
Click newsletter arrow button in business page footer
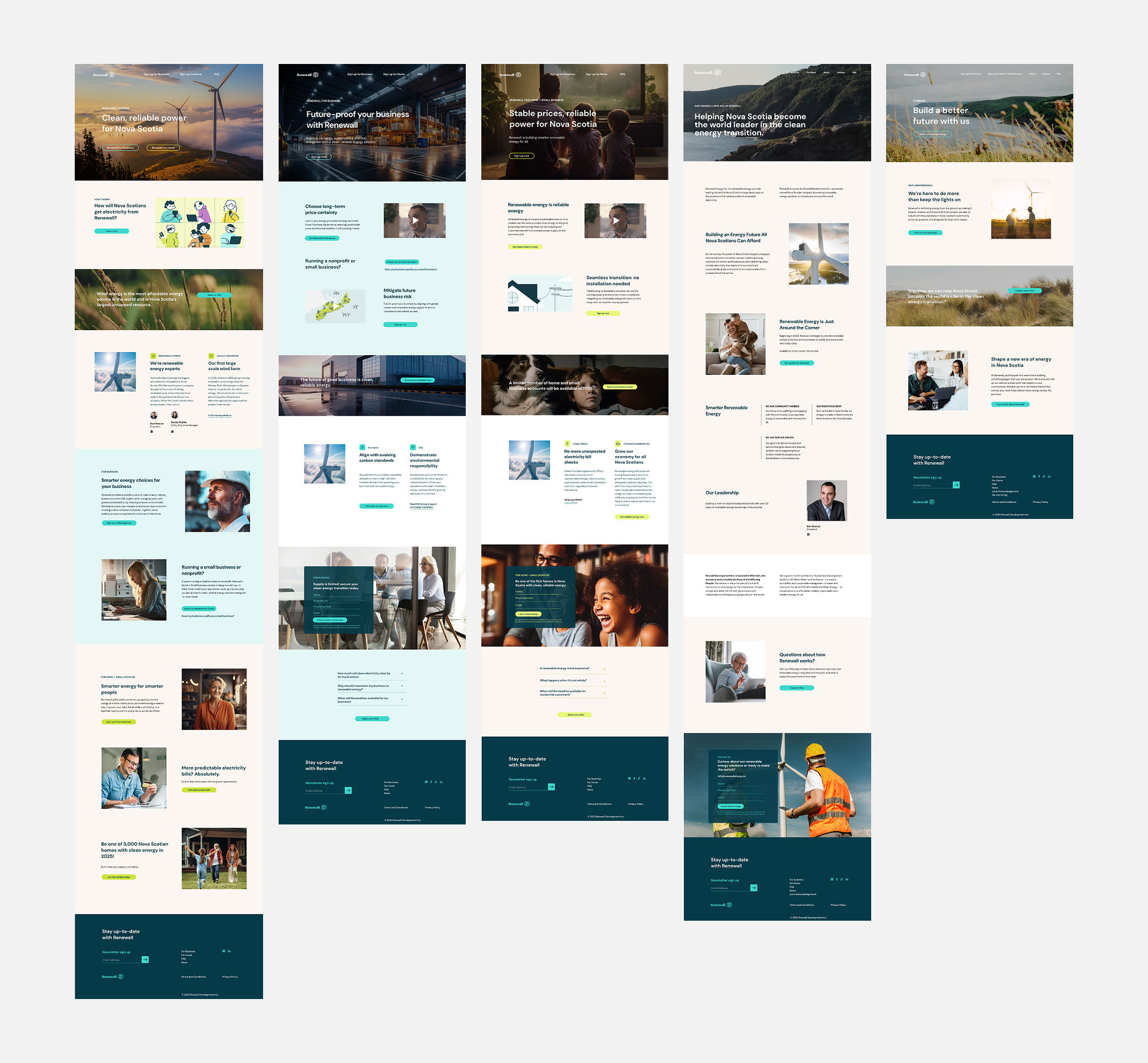[x=348, y=790]
